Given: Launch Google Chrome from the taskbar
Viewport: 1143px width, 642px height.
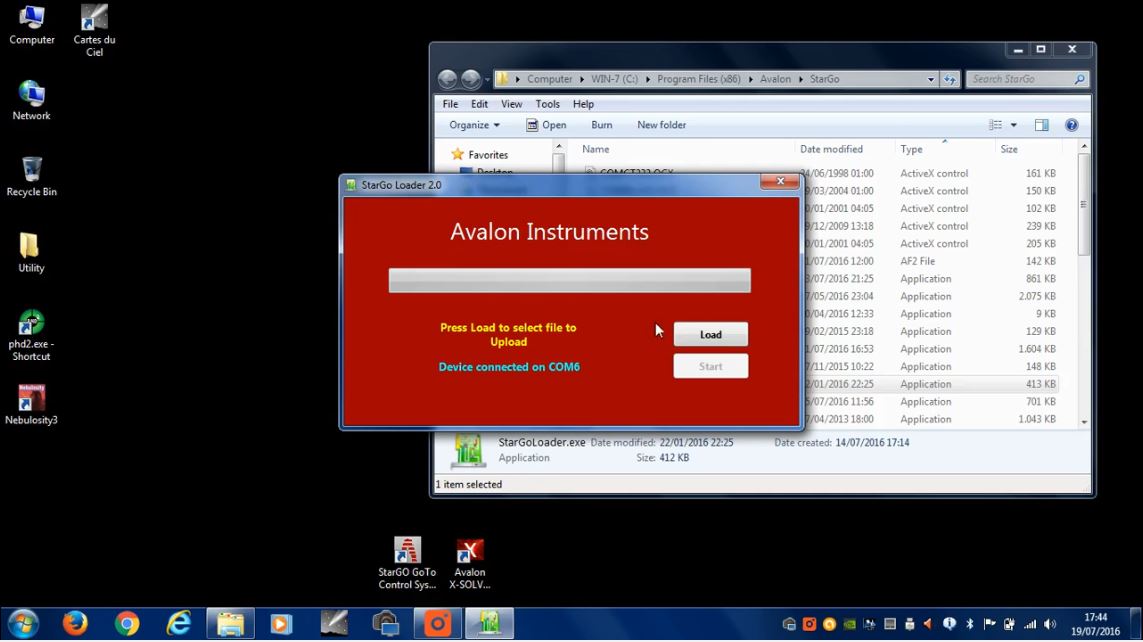Looking at the screenshot, I should click(127, 624).
